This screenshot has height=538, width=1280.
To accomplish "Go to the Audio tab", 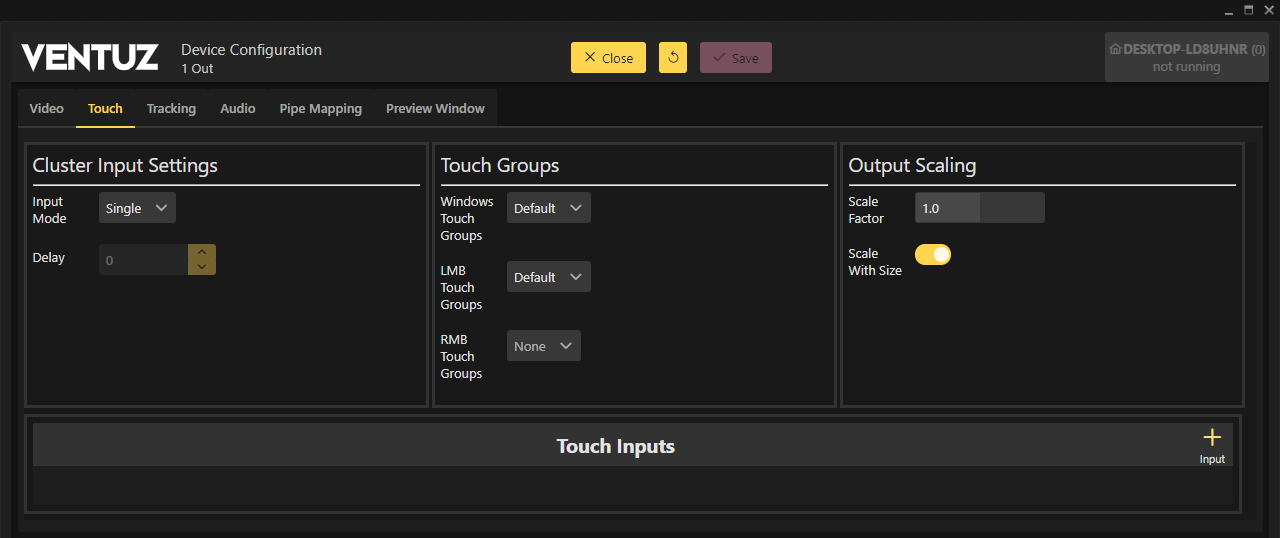I will pyautogui.click(x=238, y=109).
